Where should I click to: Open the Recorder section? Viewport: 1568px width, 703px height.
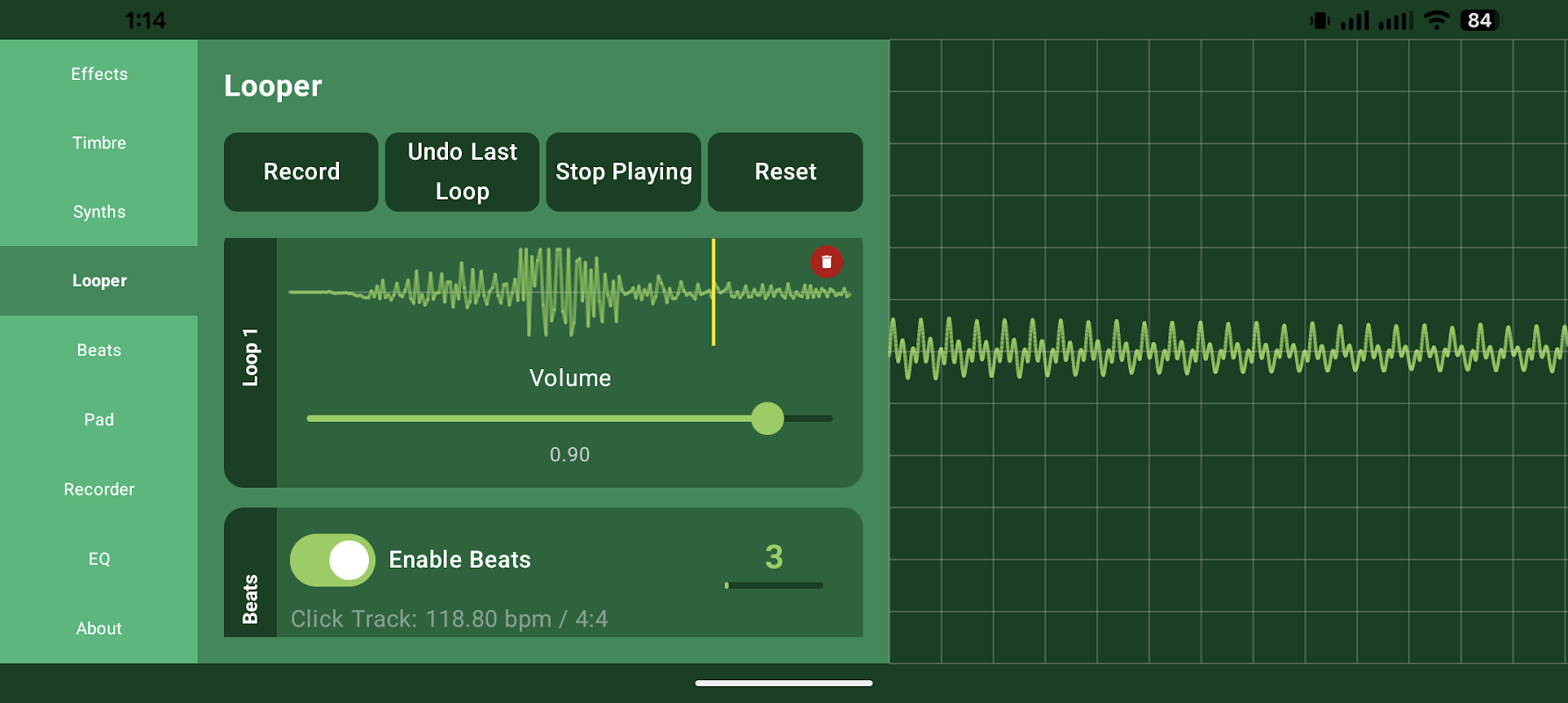coord(99,489)
